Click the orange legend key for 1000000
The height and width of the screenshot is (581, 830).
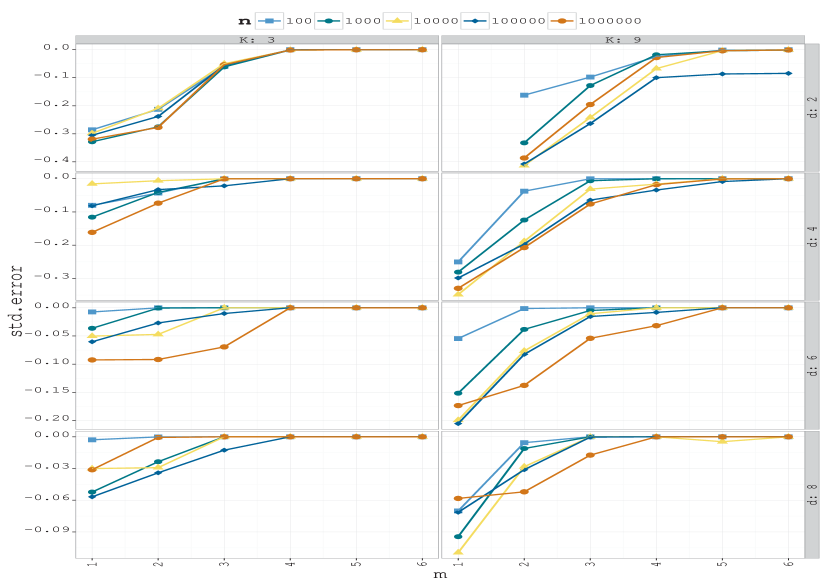(562, 21)
